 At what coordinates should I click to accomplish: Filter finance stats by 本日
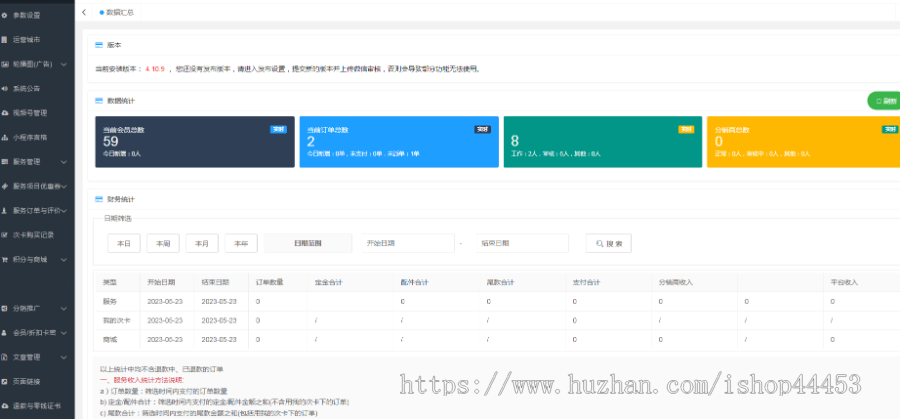pos(124,243)
